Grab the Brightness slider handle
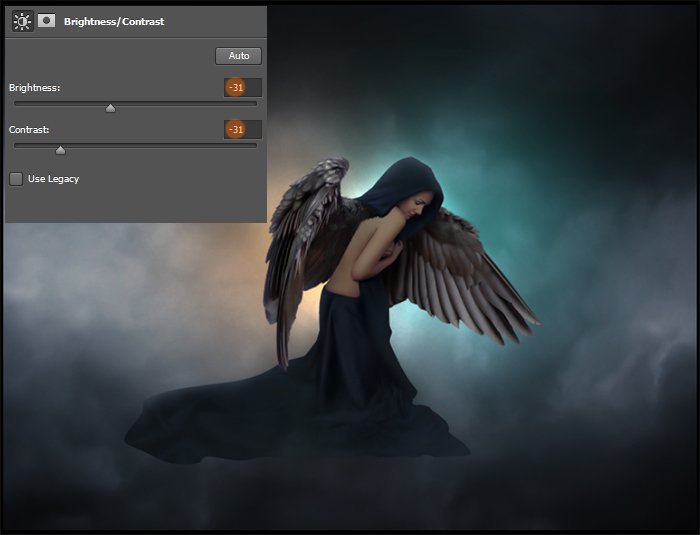This screenshot has height=535, width=700. click(x=110, y=108)
